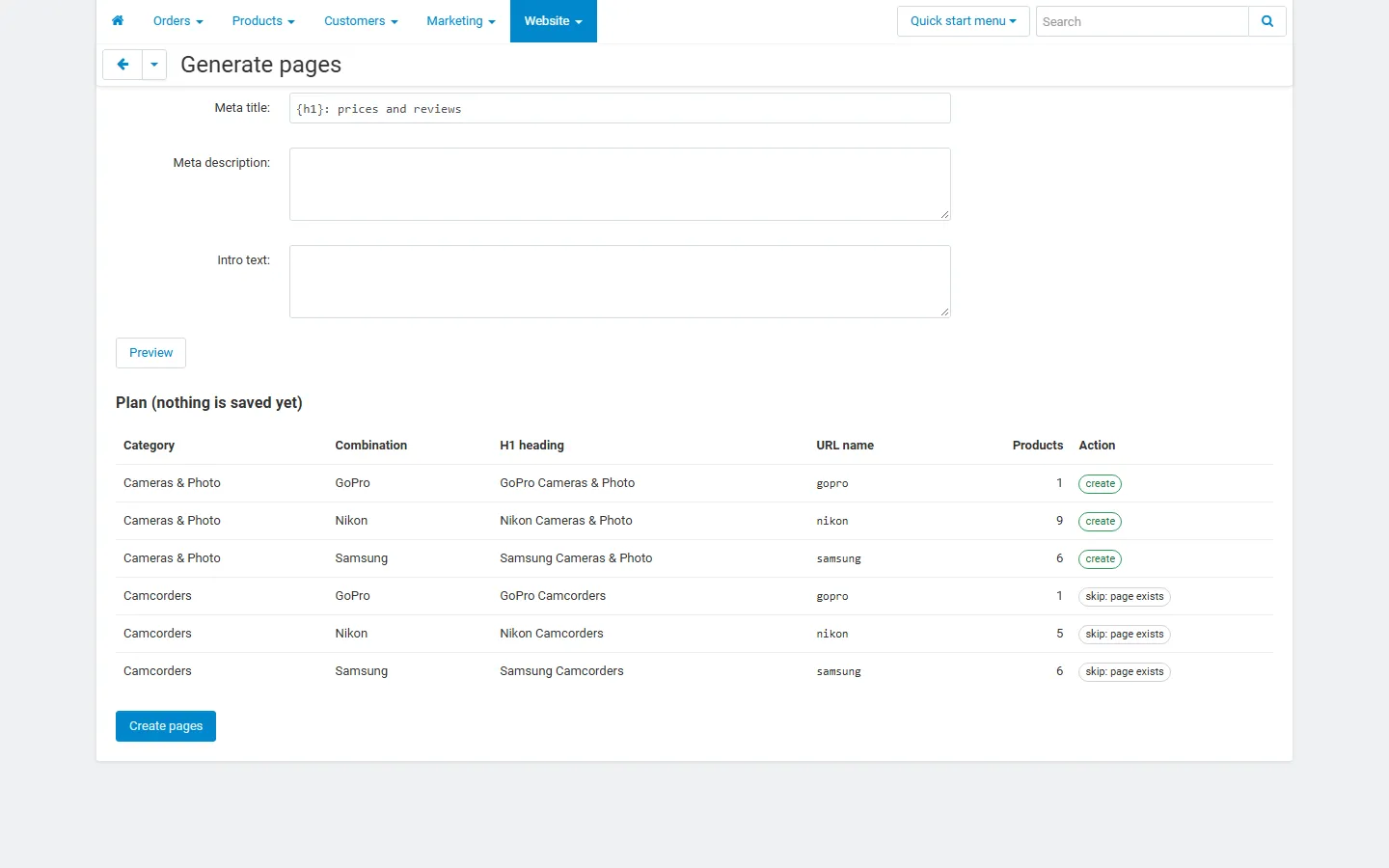The height and width of the screenshot is (868, 1389).
Task: Open the dropdown next to back arrow
Action: coord(154,65)
